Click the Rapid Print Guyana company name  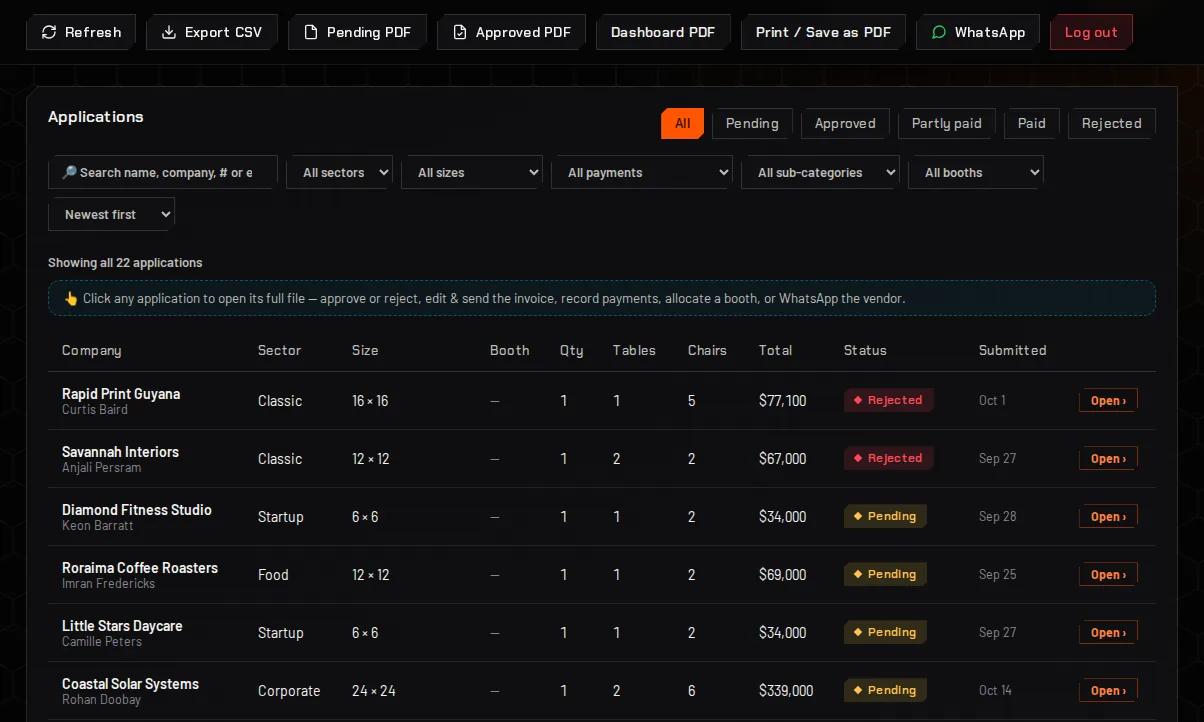tap(121, 394)
